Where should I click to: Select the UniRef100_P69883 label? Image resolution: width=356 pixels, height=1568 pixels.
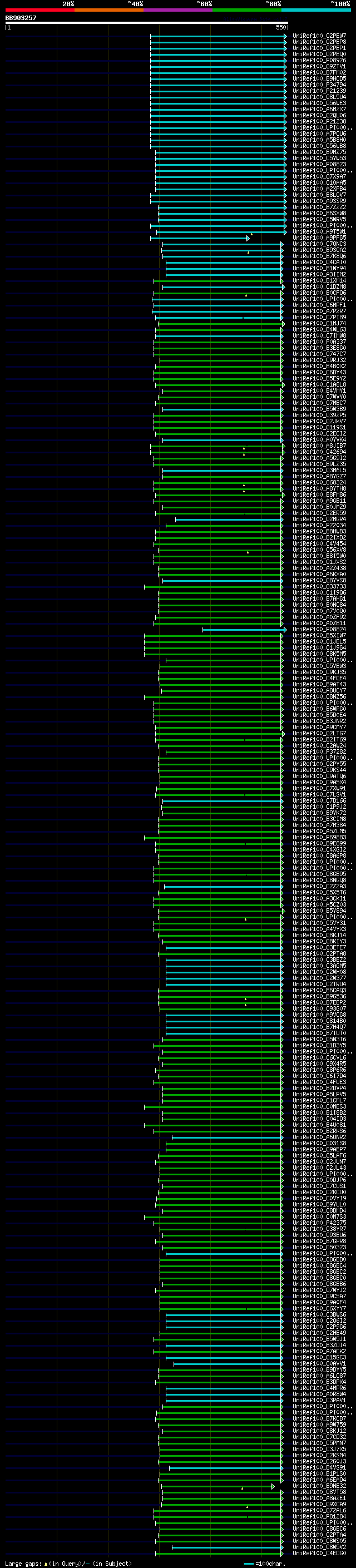[x=319, y=838]
